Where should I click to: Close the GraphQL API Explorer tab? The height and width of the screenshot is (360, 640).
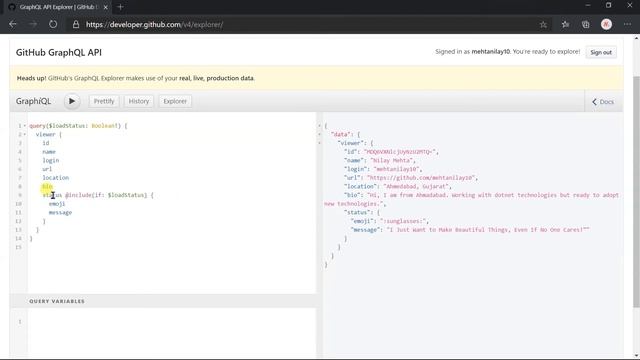105,7
